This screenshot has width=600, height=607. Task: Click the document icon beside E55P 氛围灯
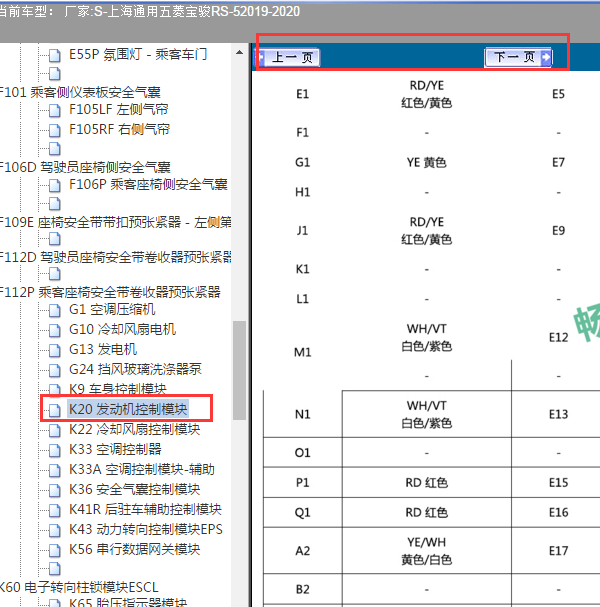[x=55, y=56]
